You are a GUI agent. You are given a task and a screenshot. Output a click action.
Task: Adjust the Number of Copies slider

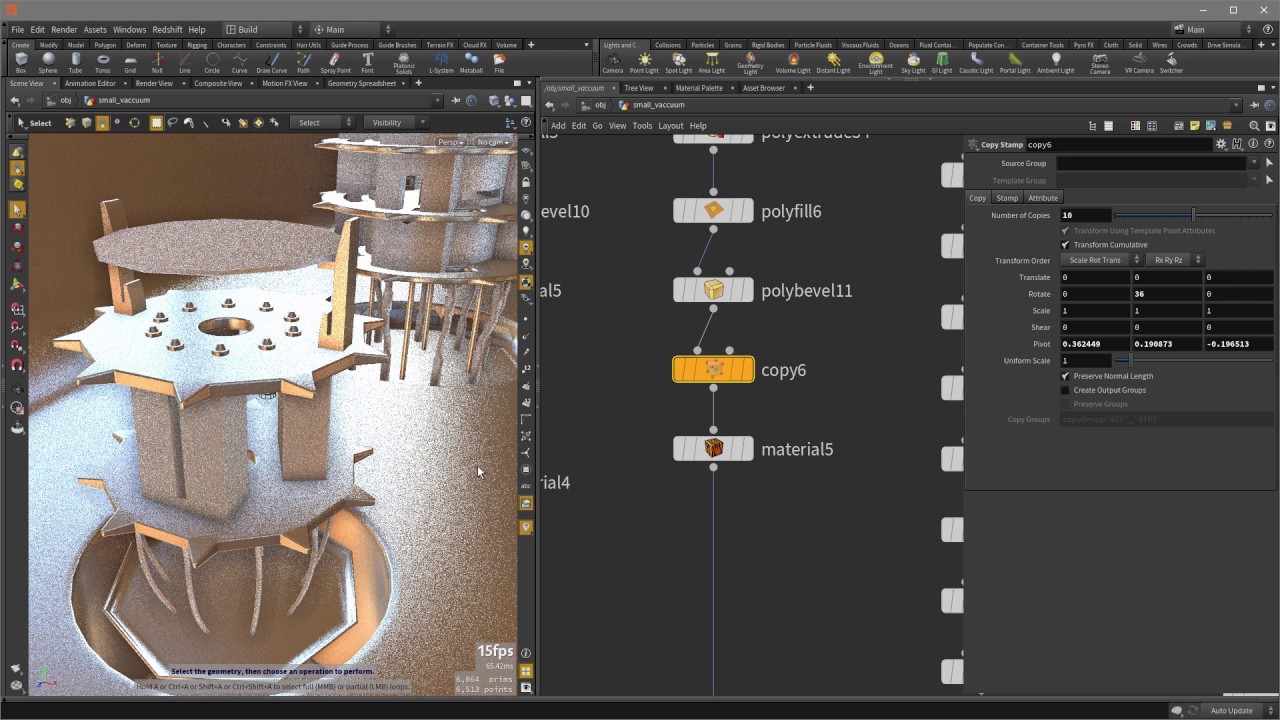pos(1192,215)
